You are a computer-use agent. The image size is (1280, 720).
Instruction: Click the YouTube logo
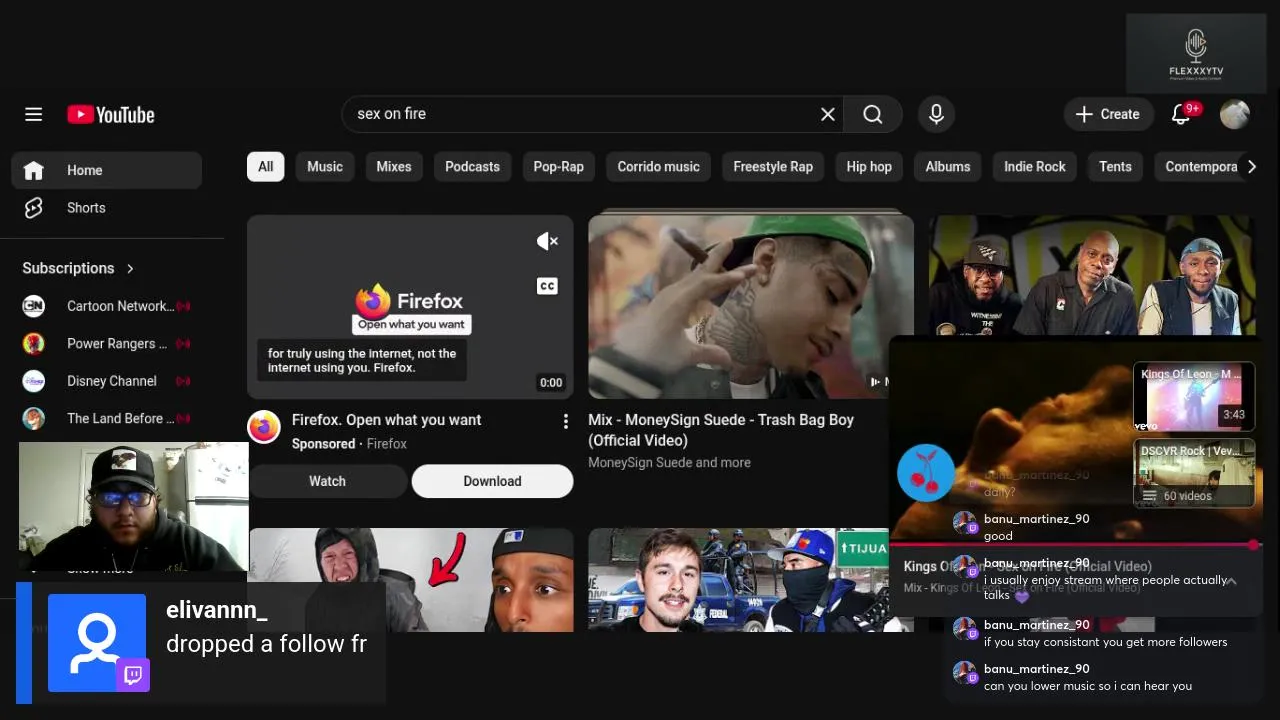[x=111, y=115]
